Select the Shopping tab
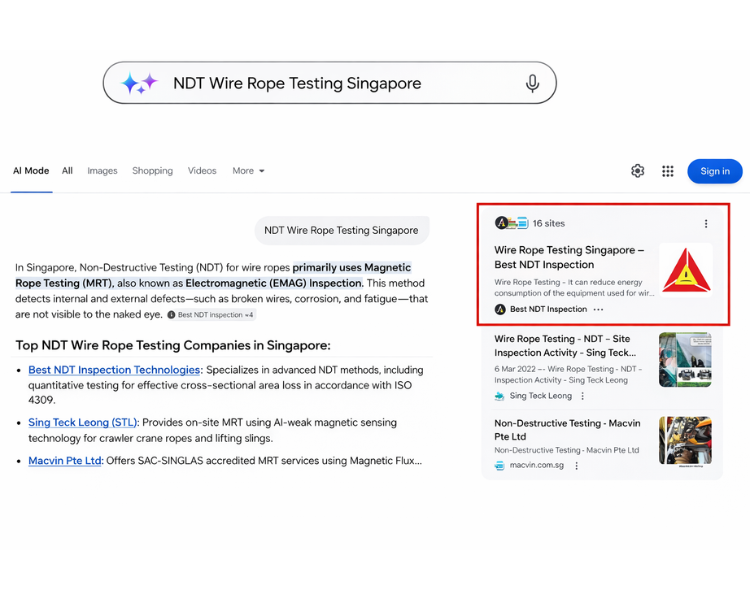This screenshot has width=750, height=600. click(152, 171)
